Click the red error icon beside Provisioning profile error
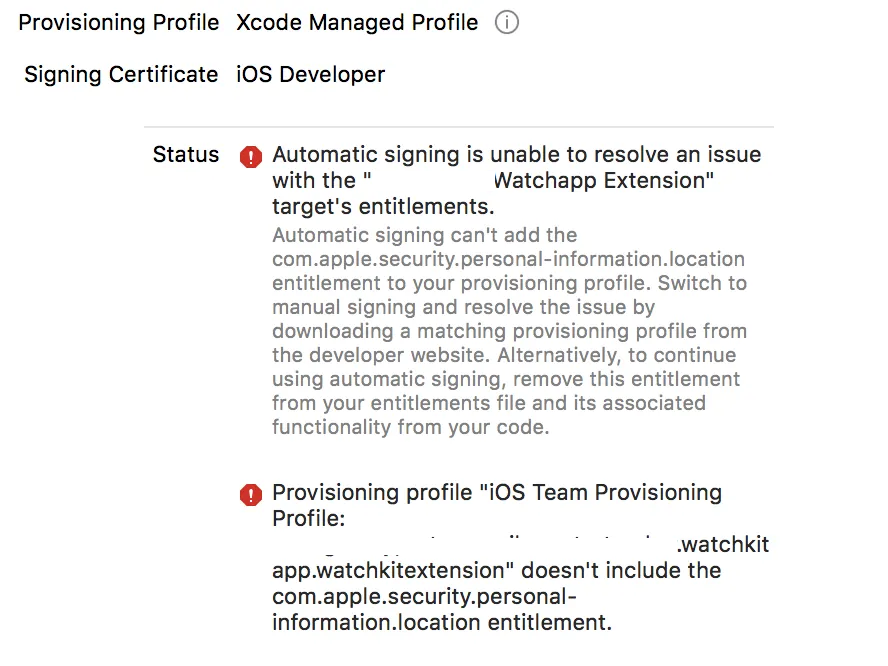Screen dimensions: 888x666 coord(251,494)
